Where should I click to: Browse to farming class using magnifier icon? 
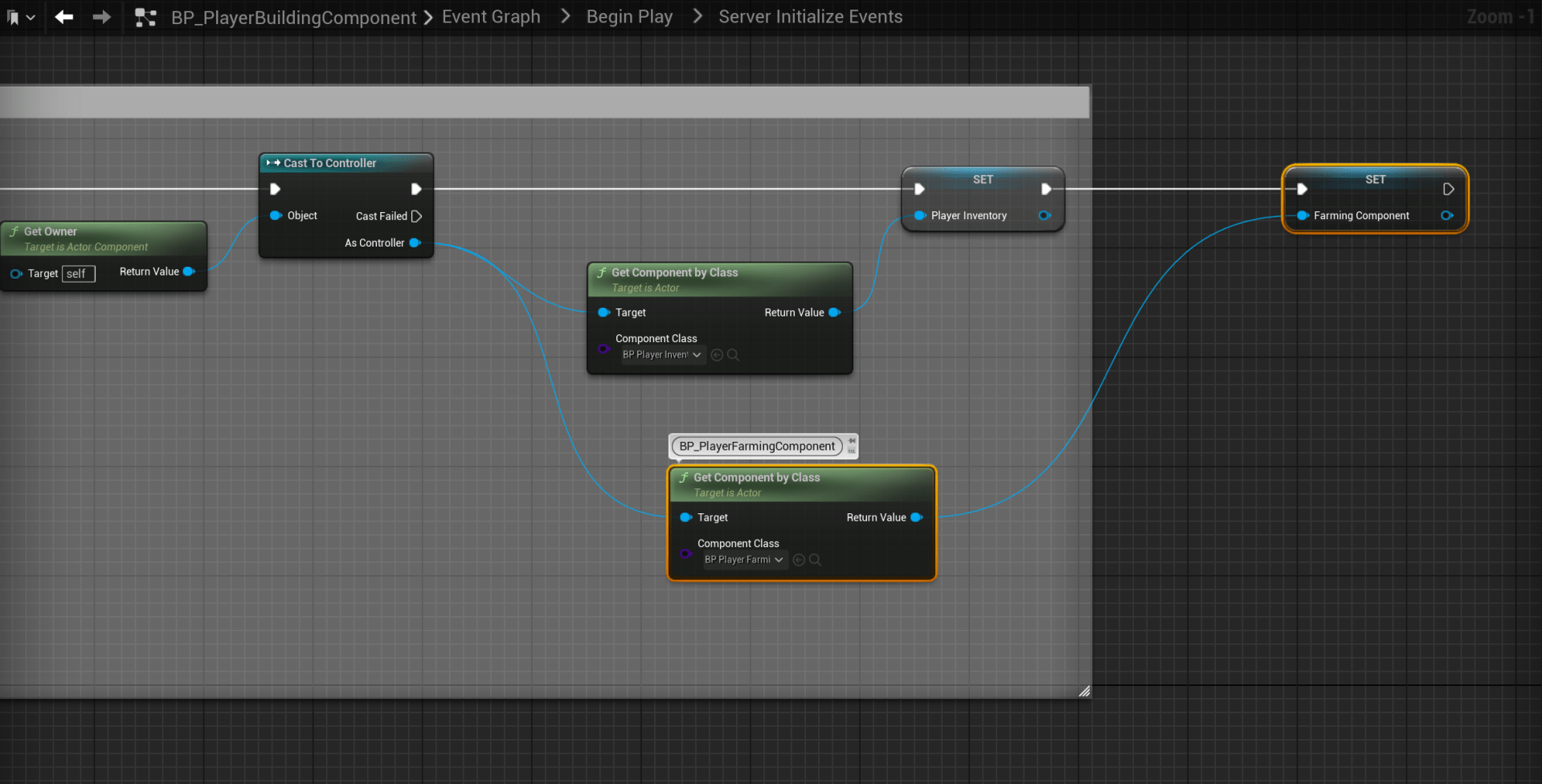815,560
